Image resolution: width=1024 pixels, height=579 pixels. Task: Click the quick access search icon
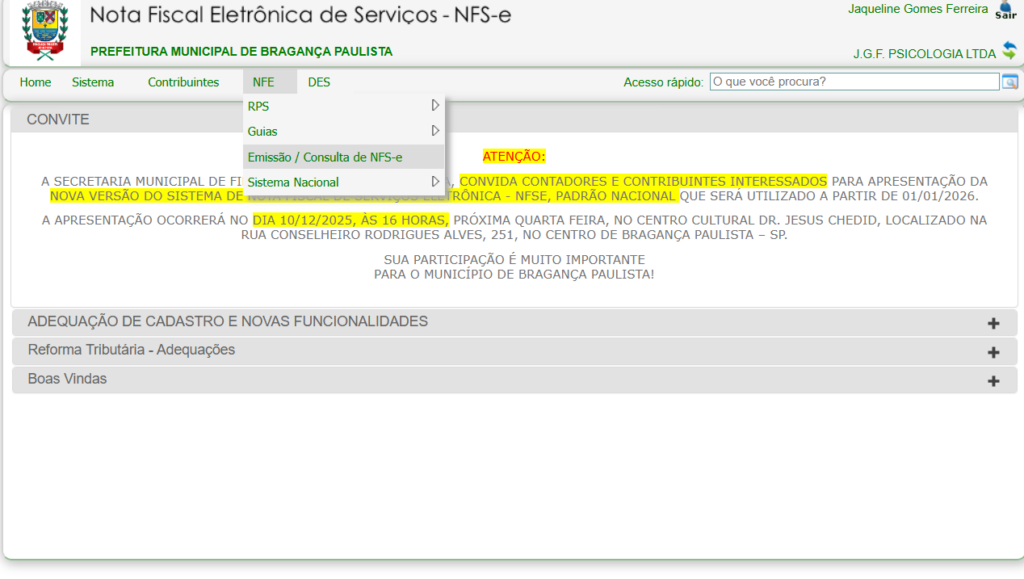[1010, 82]
